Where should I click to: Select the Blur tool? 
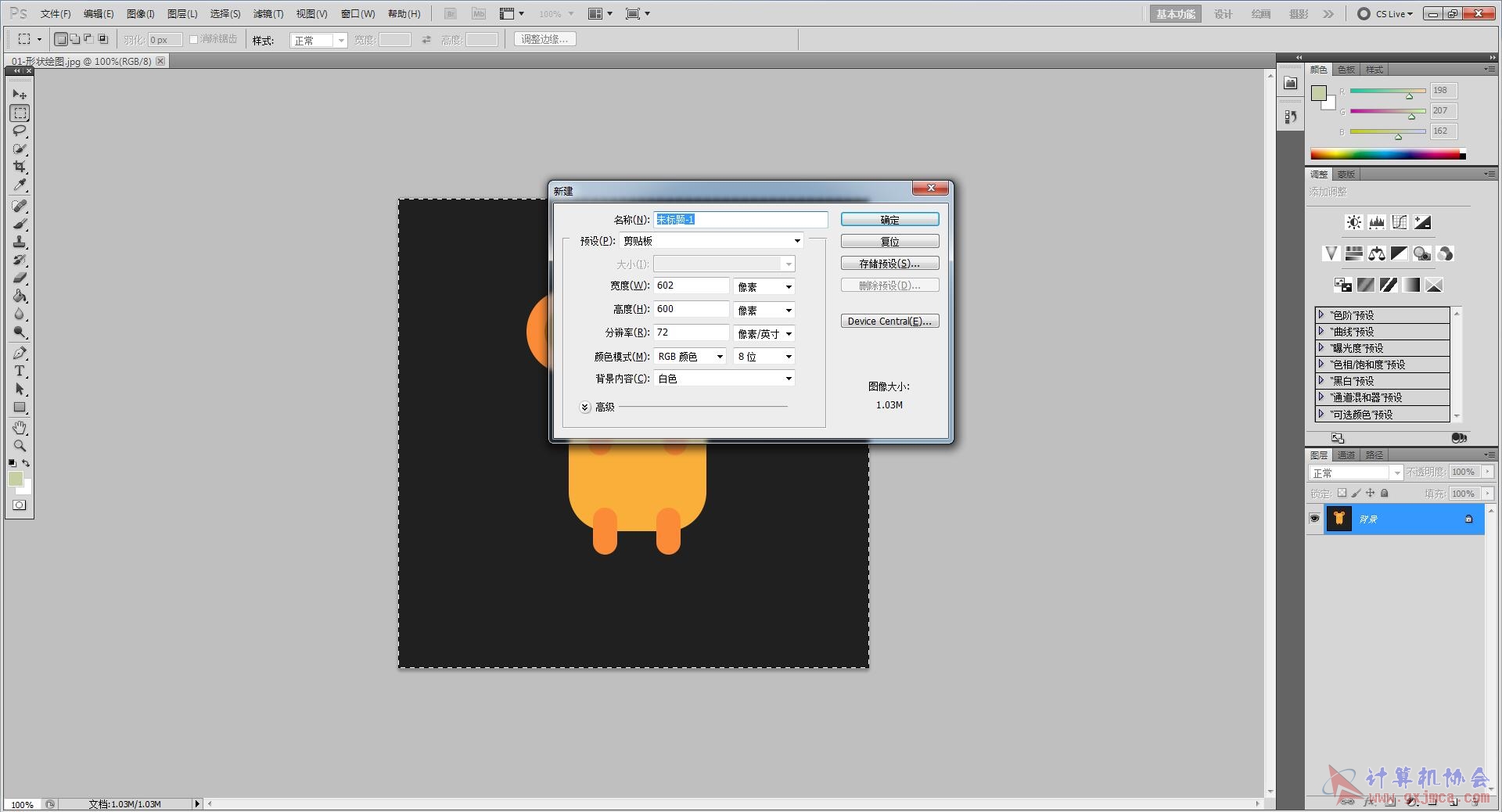20,314
